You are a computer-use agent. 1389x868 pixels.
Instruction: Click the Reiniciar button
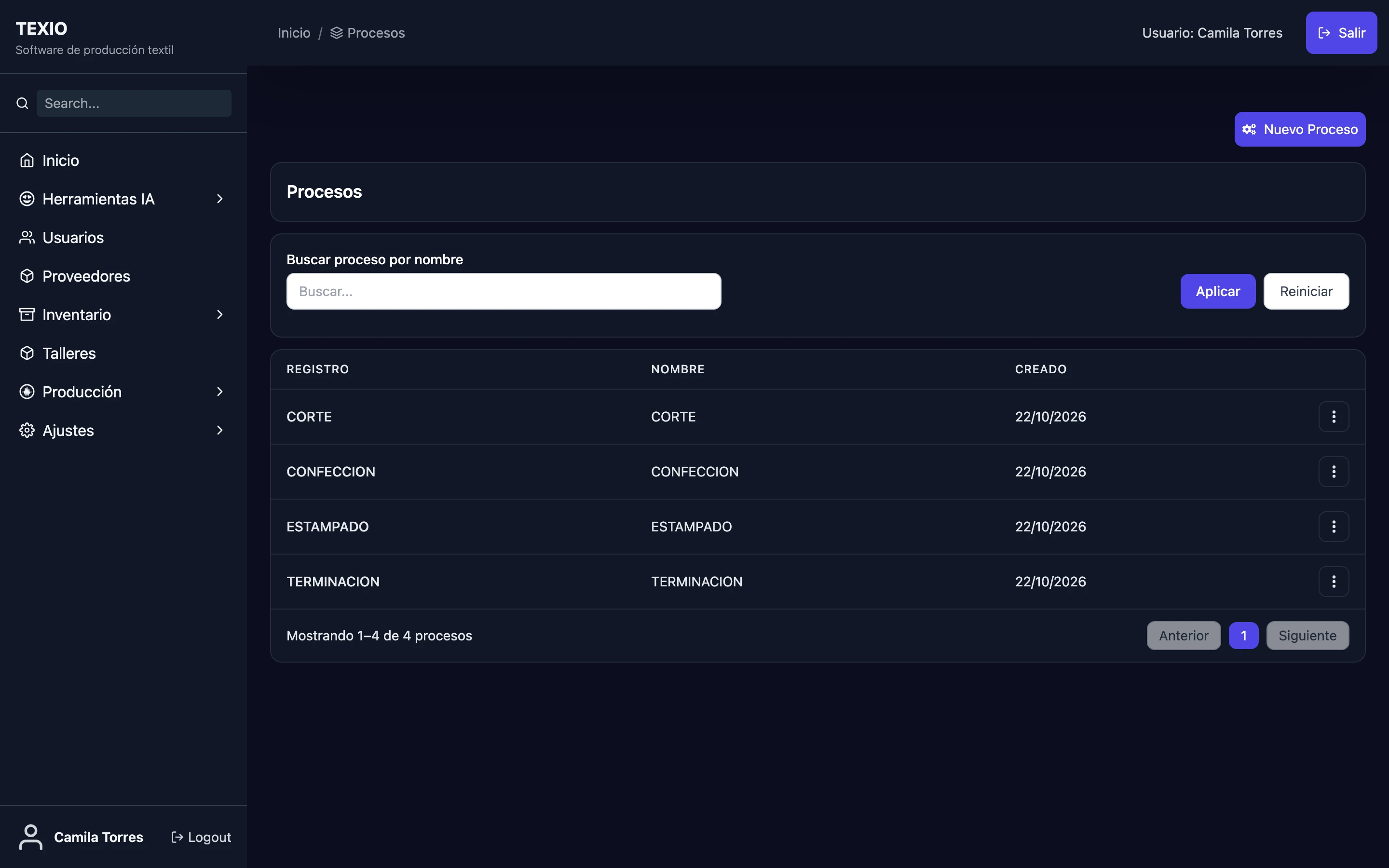click(x=1306, y=291)
